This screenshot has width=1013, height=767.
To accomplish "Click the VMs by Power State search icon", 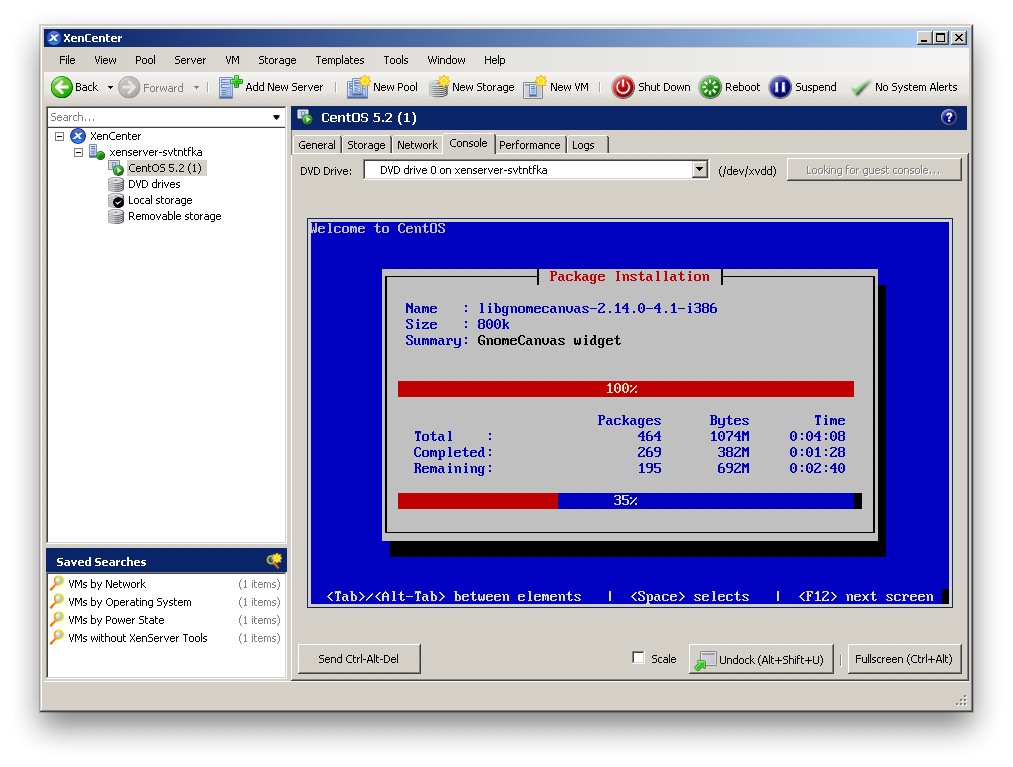I will [57, 620].
